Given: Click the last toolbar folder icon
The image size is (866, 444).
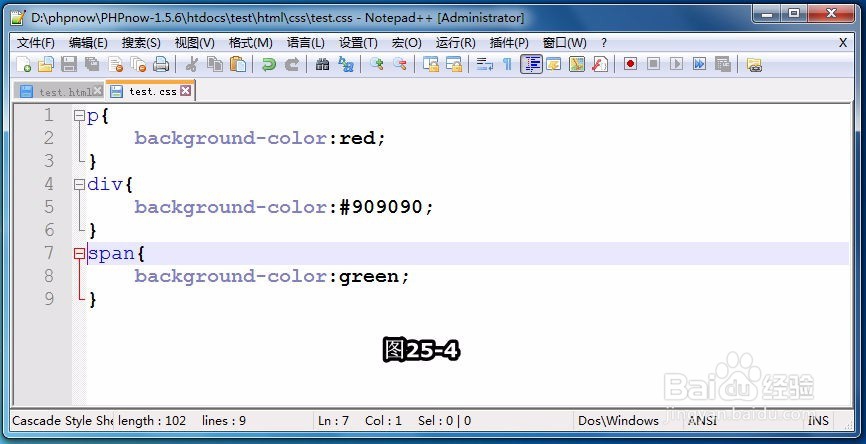Looking at the screenshot, I should click(754, 65).
